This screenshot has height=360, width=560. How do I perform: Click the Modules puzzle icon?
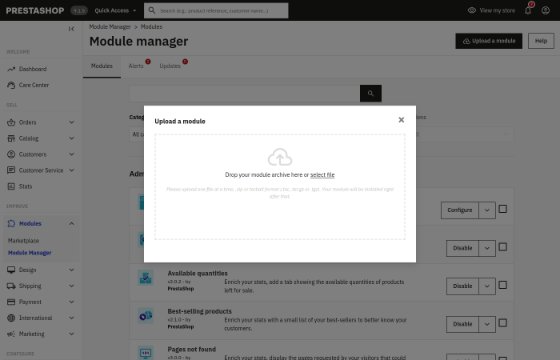pos(11,224)
